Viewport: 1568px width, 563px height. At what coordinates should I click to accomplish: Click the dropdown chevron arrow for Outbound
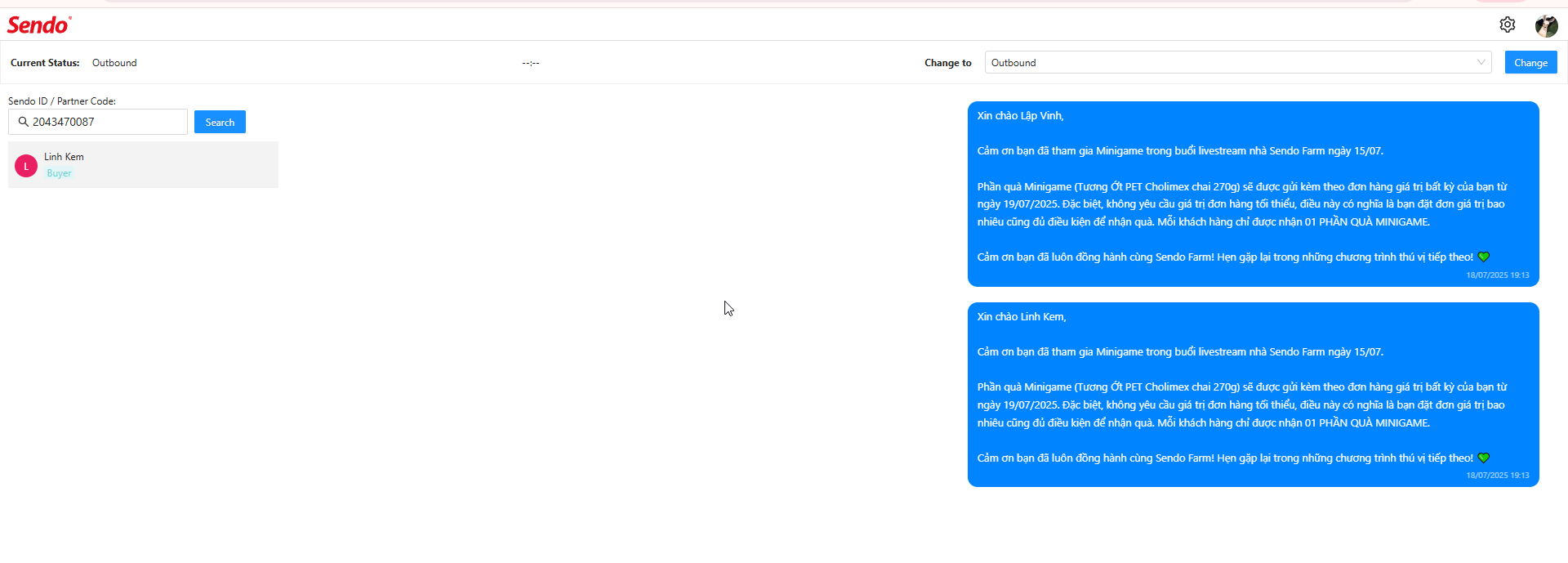(1481, 63)
